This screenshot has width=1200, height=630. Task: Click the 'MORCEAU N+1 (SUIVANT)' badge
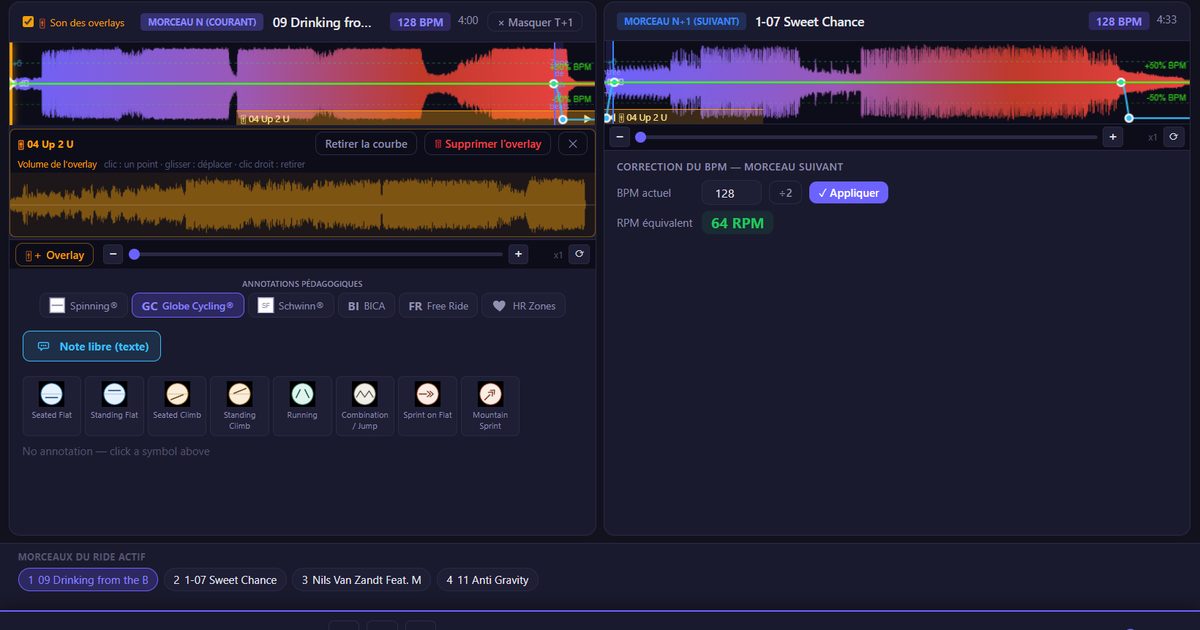681,22
